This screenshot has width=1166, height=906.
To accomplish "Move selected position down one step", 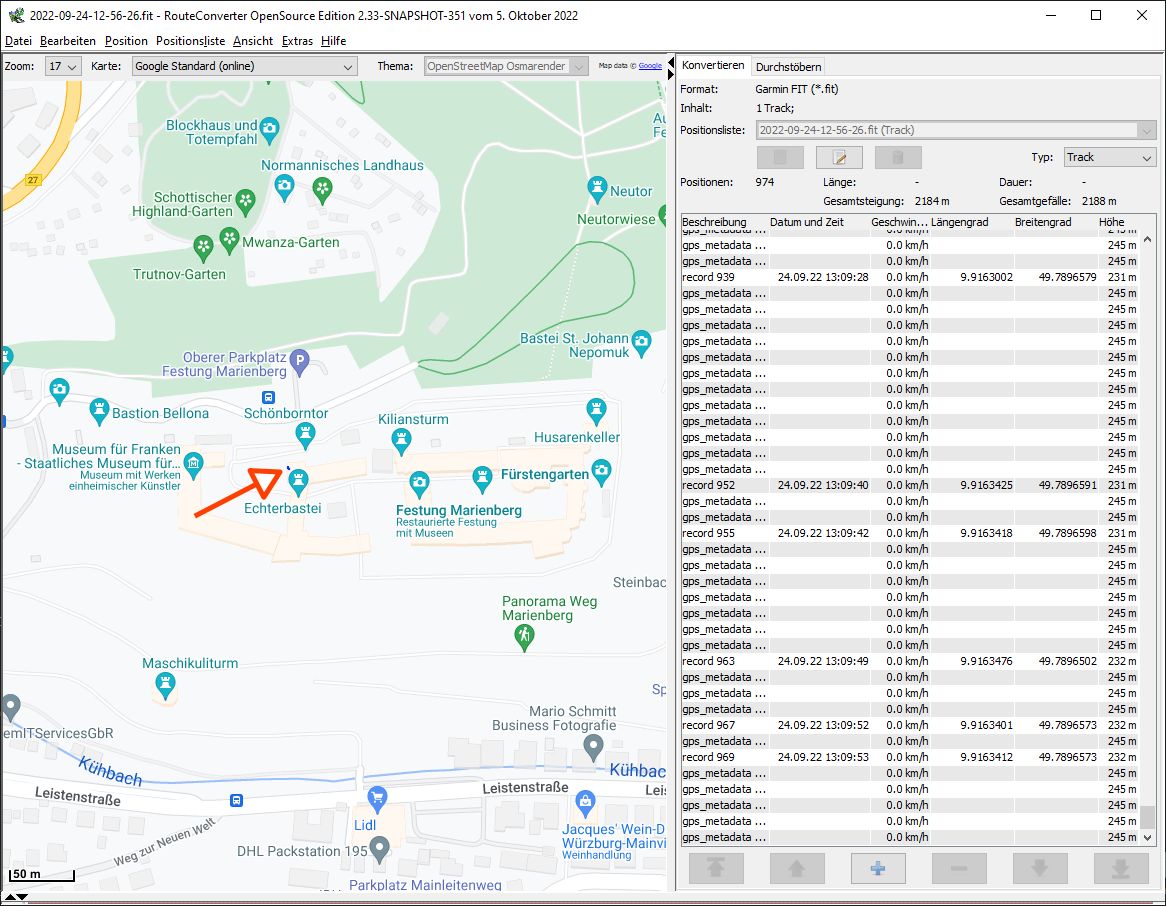I will [x=1040, y=868].
